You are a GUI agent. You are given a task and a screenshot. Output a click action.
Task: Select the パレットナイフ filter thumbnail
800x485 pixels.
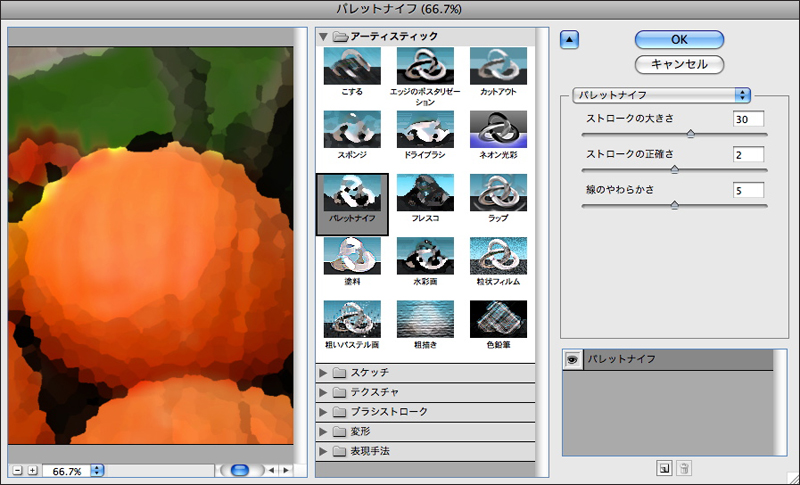tap(352, 193)
